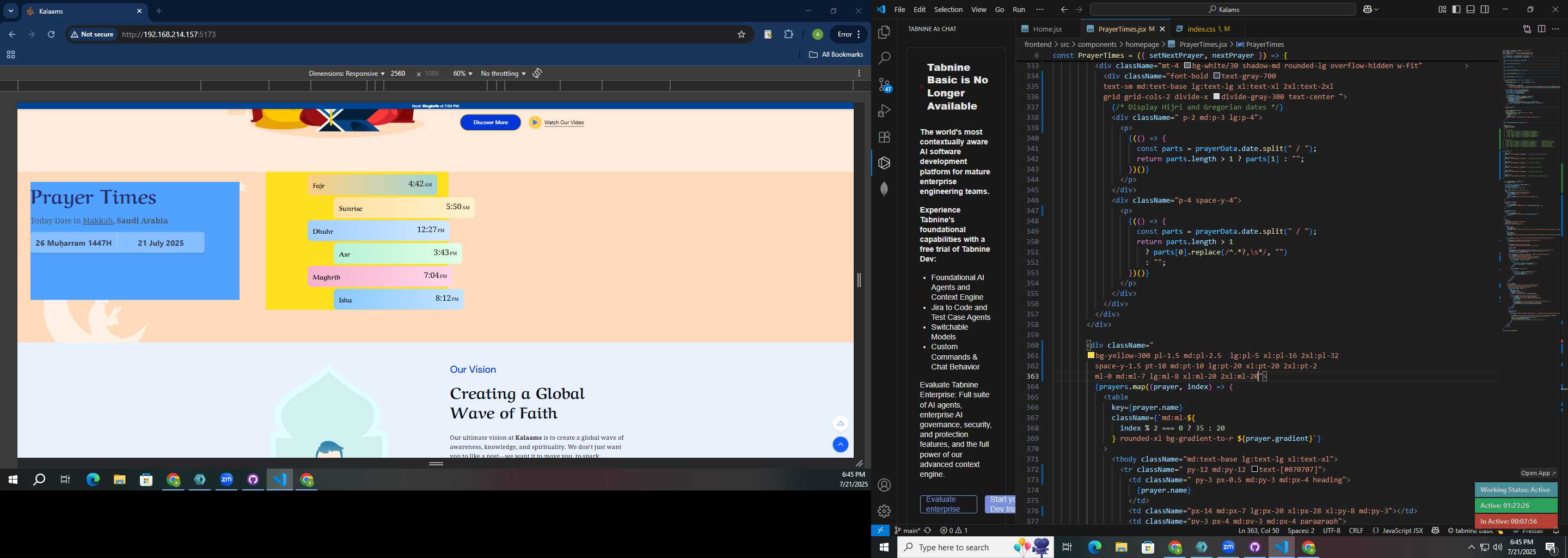Click the green Chrome profile avatar
This screenshot has height=558, width=1568.
point(817,35)
